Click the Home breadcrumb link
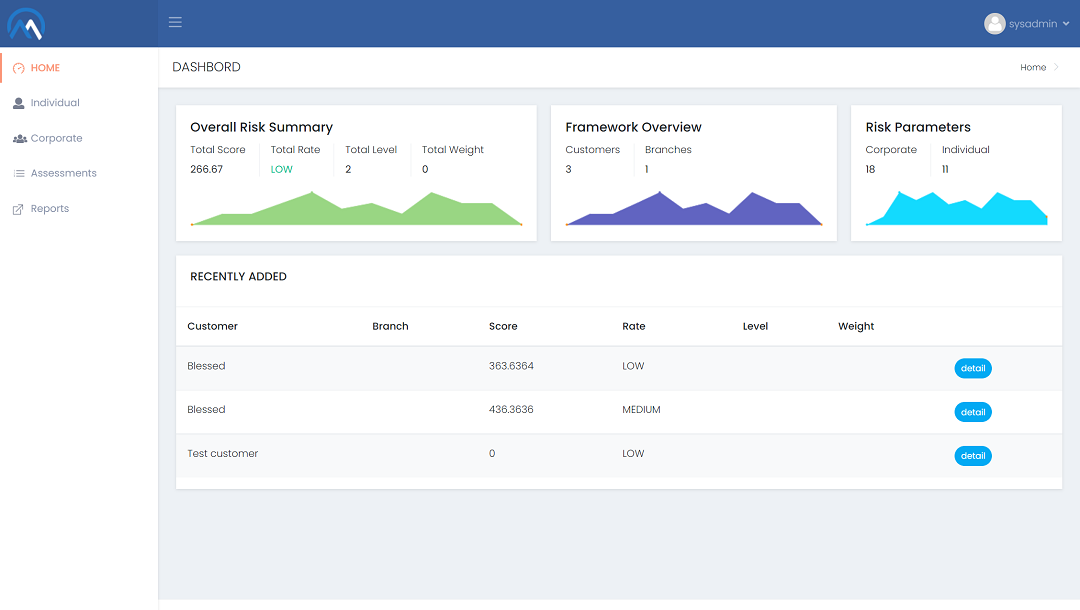The image size is (1080, 610). tap(1032, 67)
